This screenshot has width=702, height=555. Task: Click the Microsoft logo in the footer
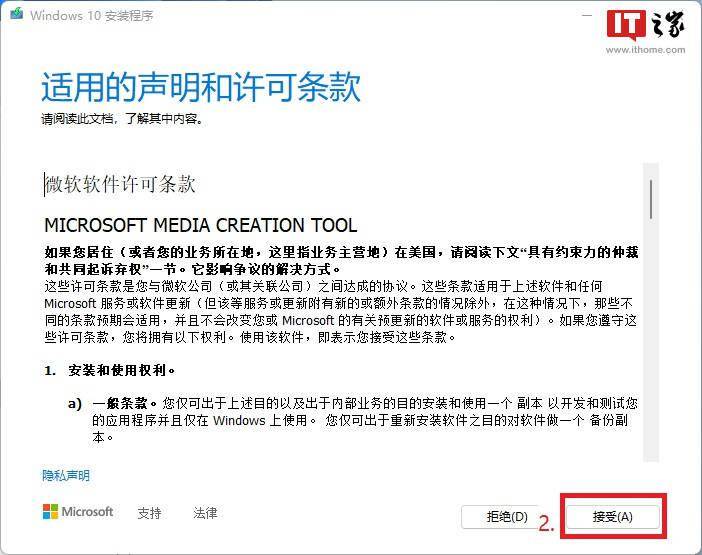[78, 512]
